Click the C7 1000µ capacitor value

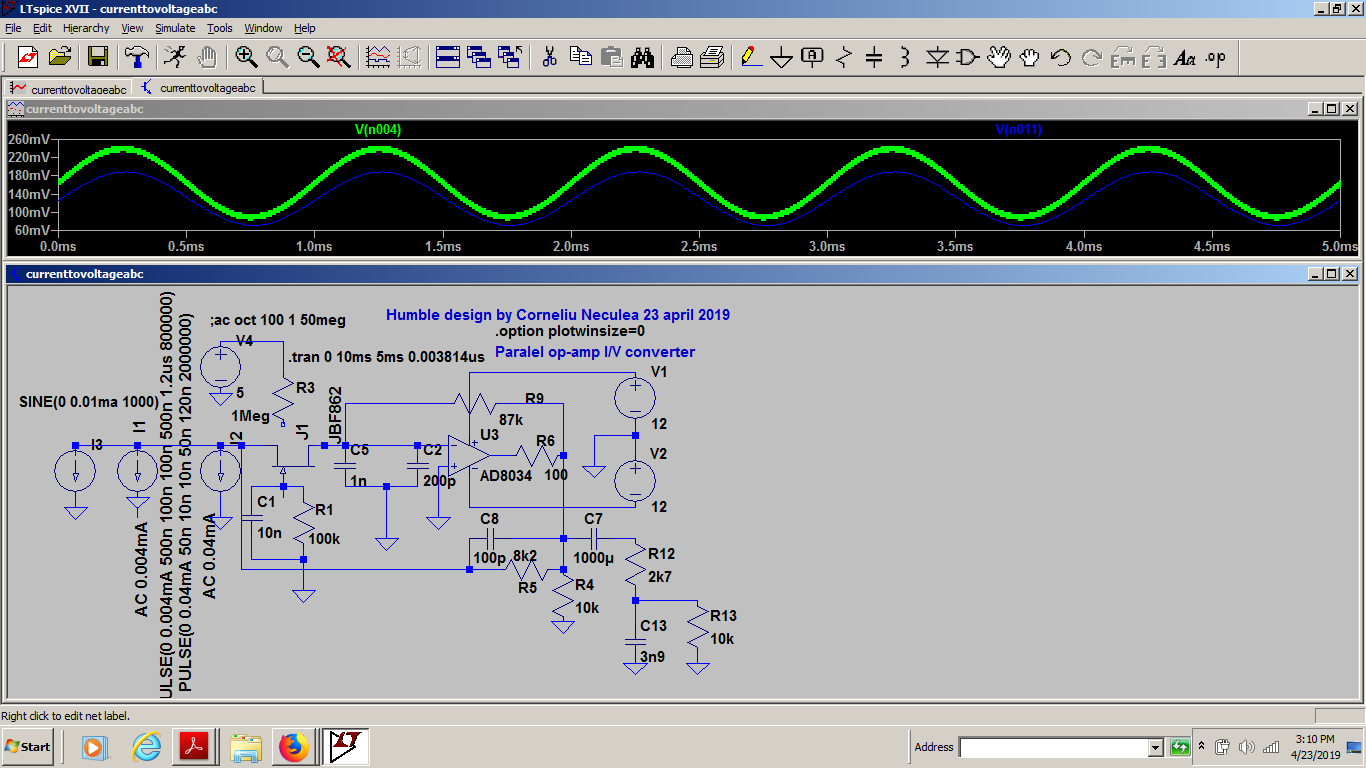[x=595, y=558]
